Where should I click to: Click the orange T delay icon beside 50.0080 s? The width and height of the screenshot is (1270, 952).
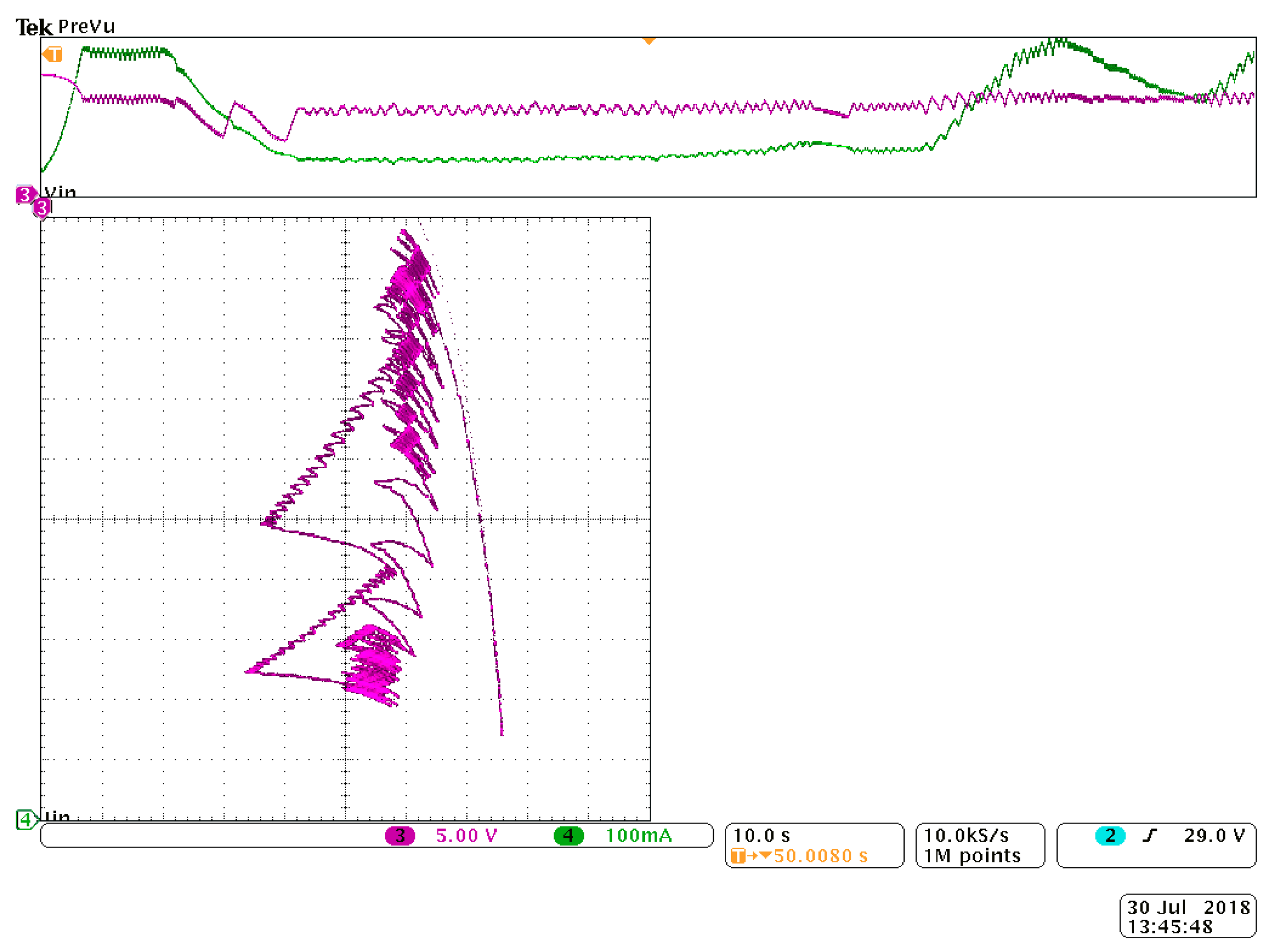(738, 856)
